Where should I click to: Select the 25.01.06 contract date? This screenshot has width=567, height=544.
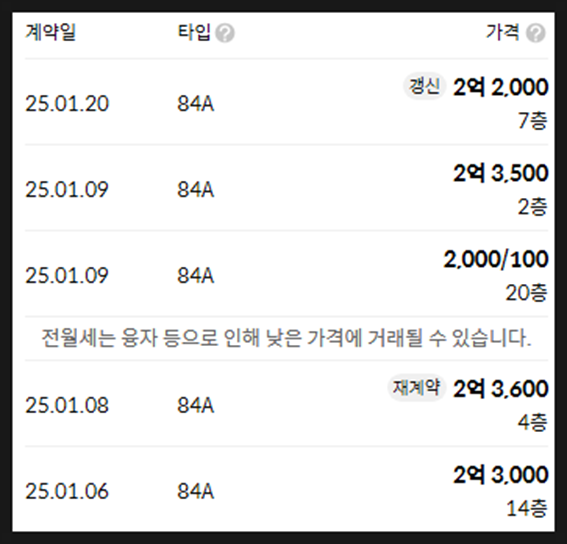tap(67, 491)
